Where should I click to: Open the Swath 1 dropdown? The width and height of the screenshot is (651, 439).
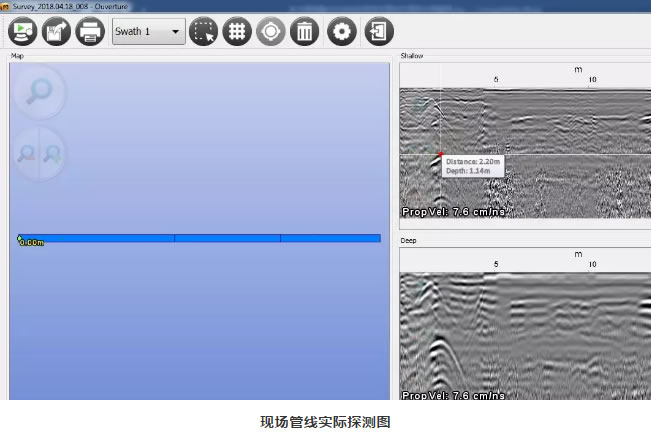[148, 31]
